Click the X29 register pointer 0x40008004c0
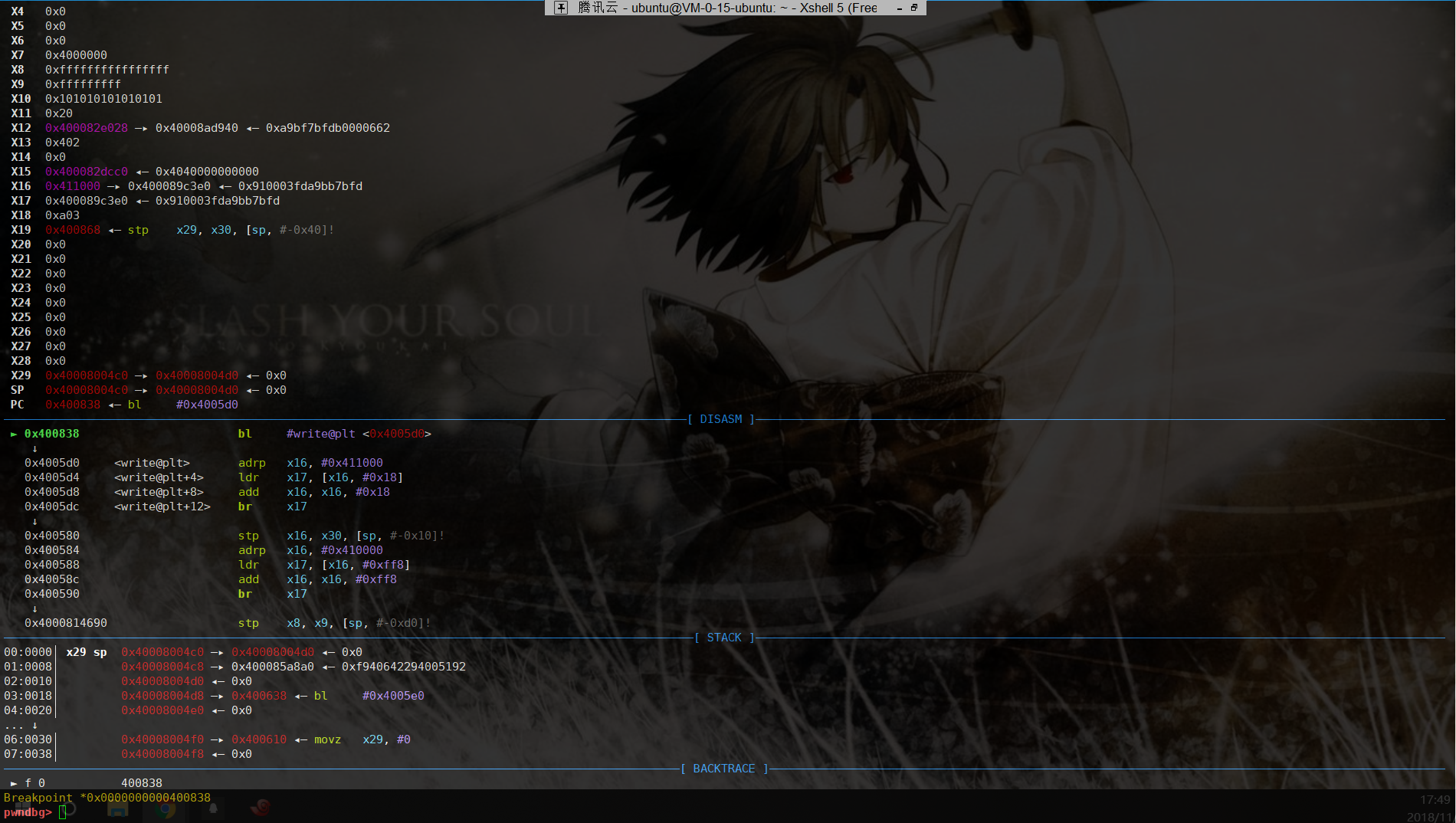 pyautogui.click(x=87, y=375)
